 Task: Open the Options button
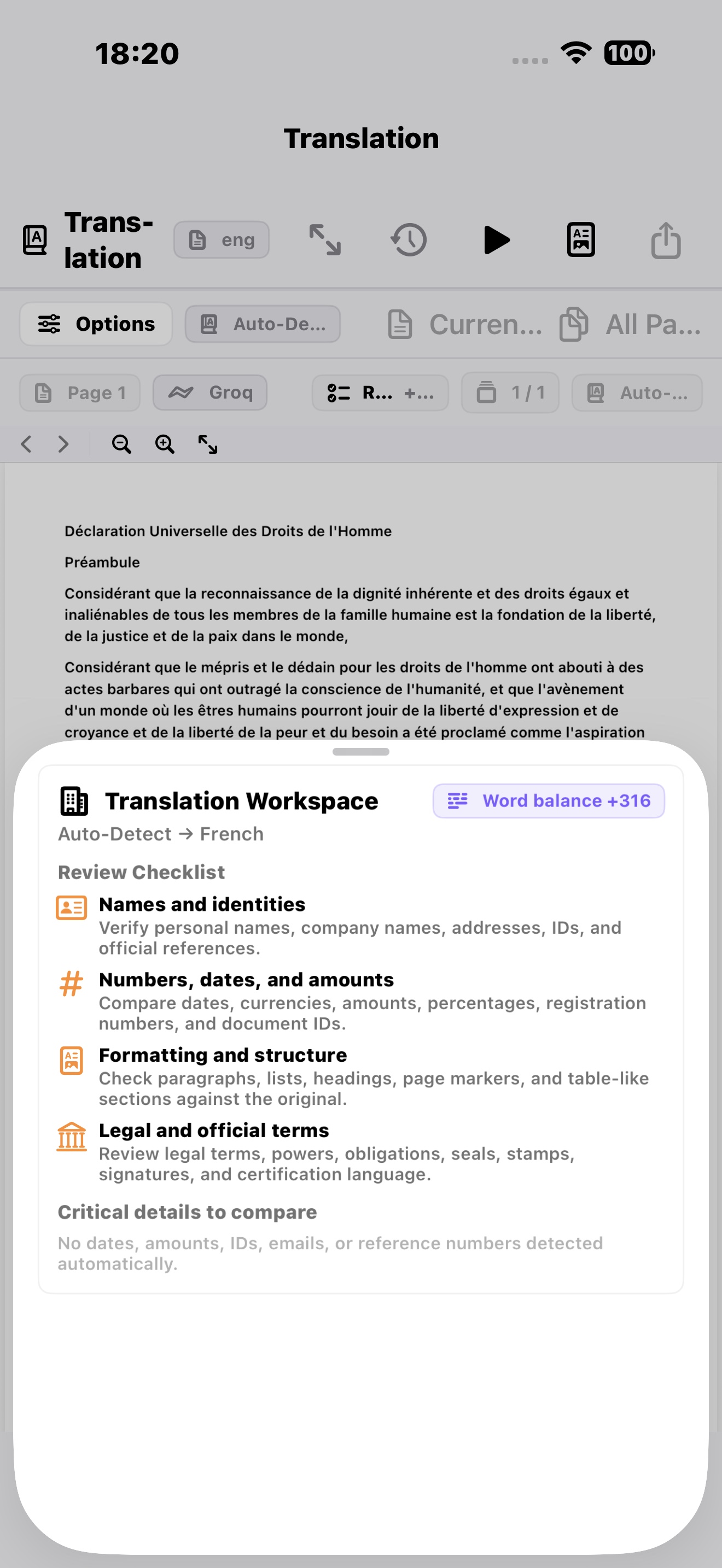click(x=96, y=324)
